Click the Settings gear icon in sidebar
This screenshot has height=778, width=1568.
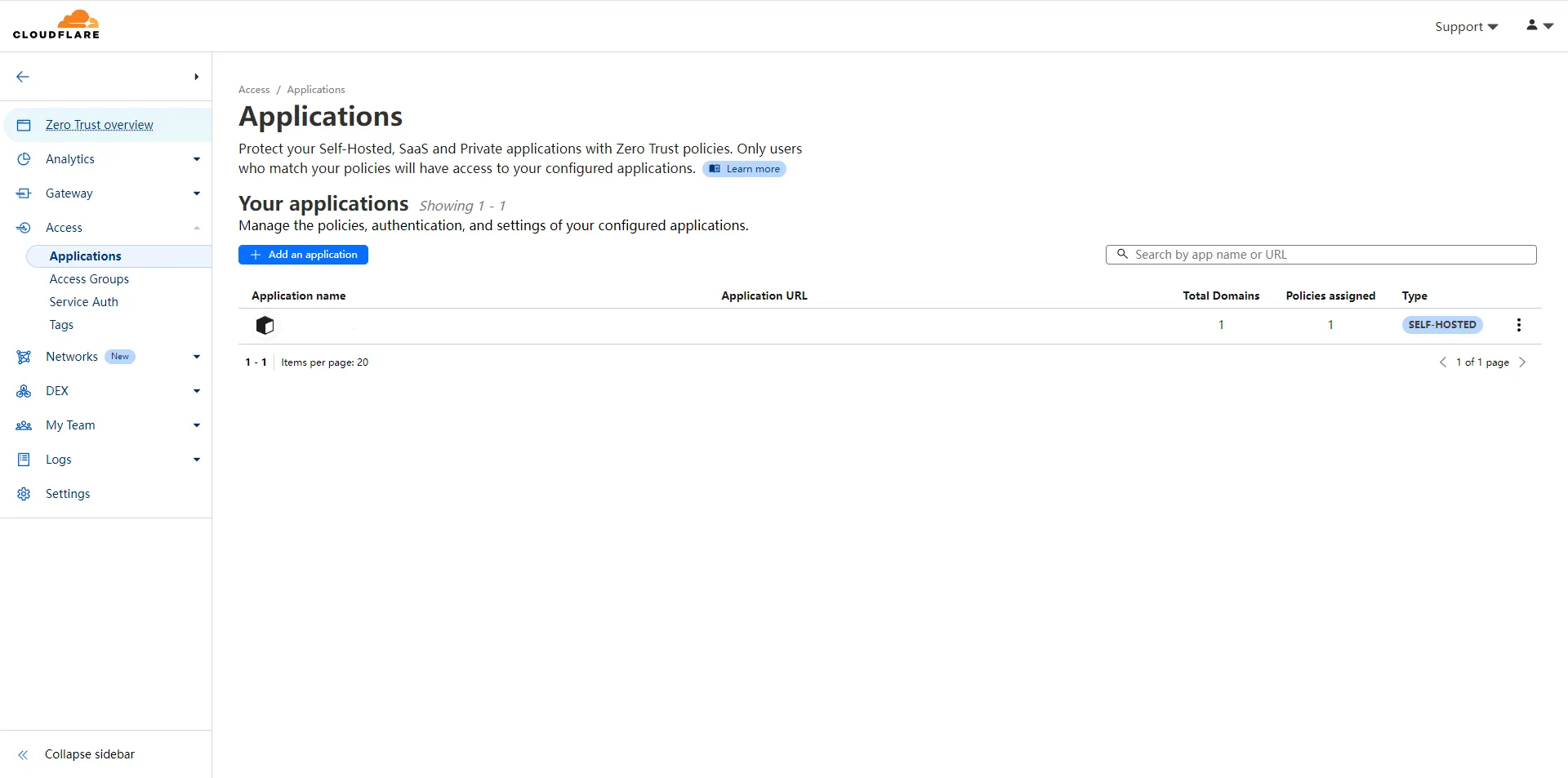coord(24,494)
